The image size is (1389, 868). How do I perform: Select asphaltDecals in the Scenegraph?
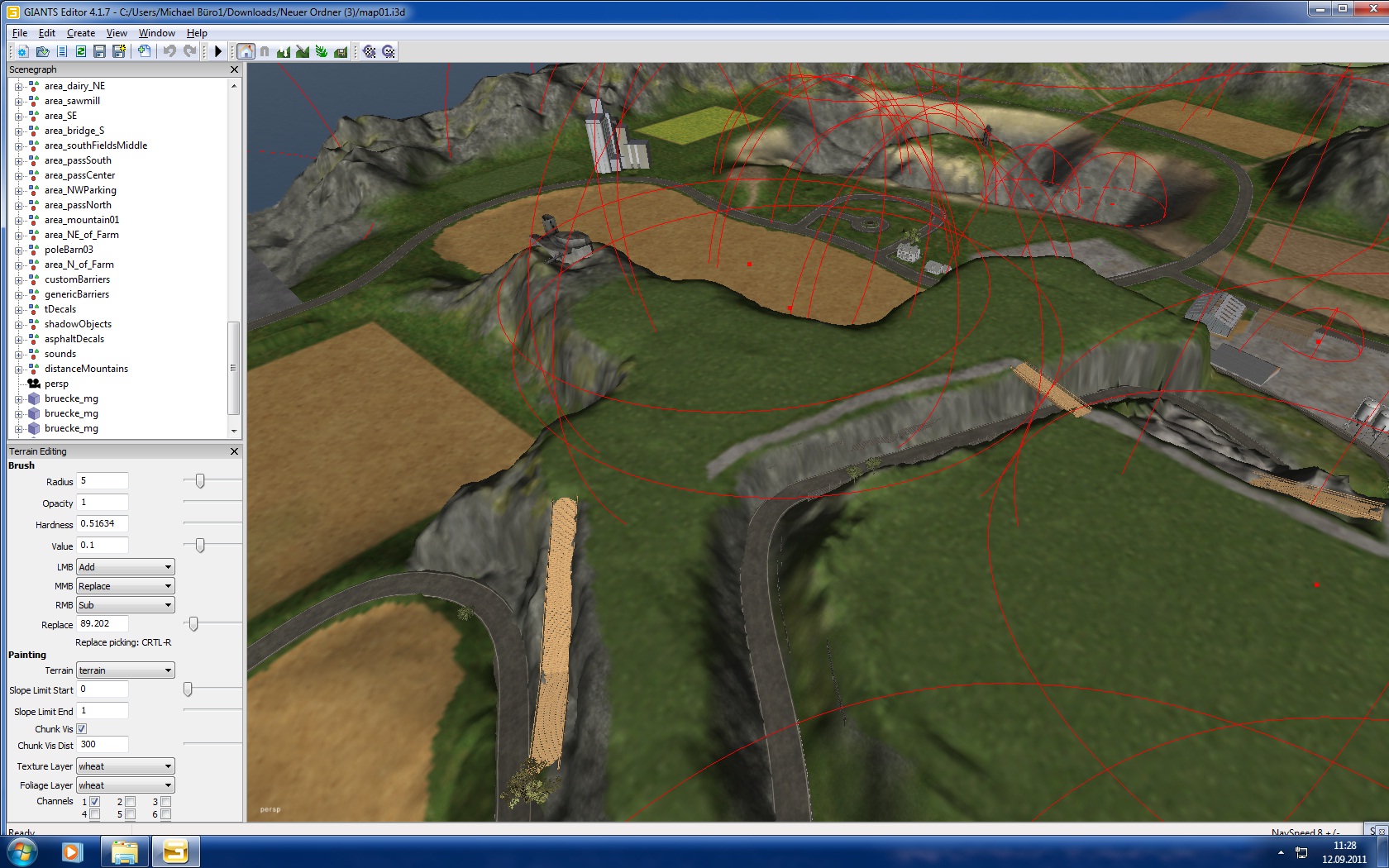point(74,339)
